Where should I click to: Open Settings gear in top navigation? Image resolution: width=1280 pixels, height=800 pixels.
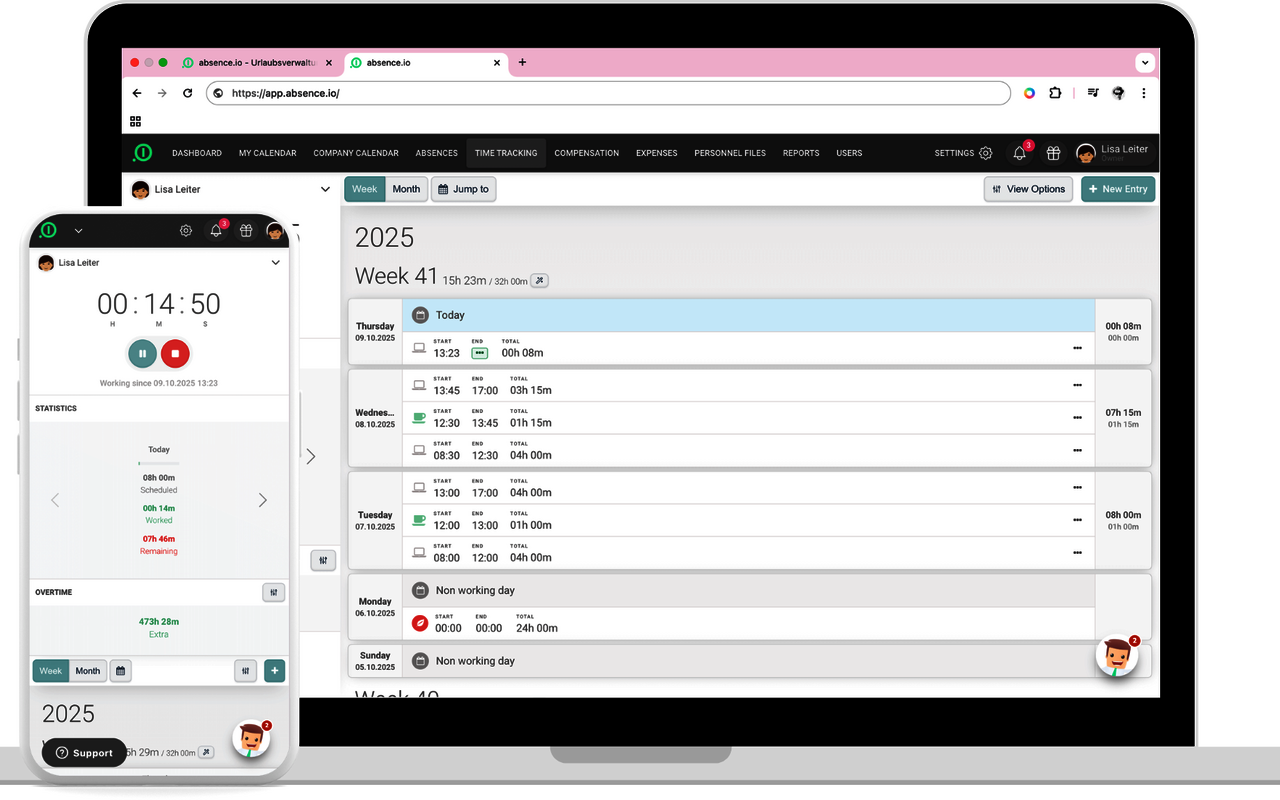pyautogui.click(x=985, y=153)
